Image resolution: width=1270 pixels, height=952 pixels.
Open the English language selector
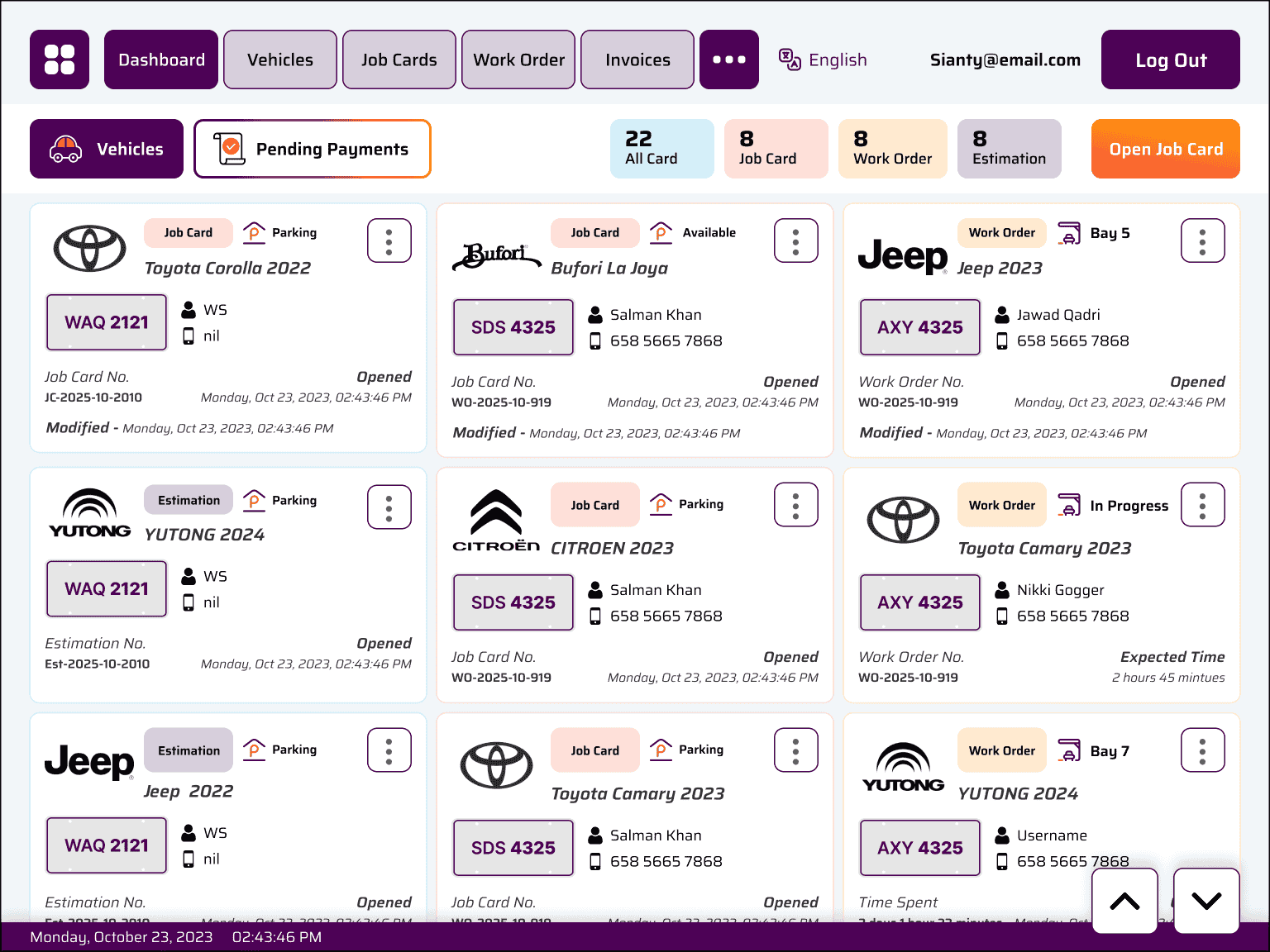[837, 59]
